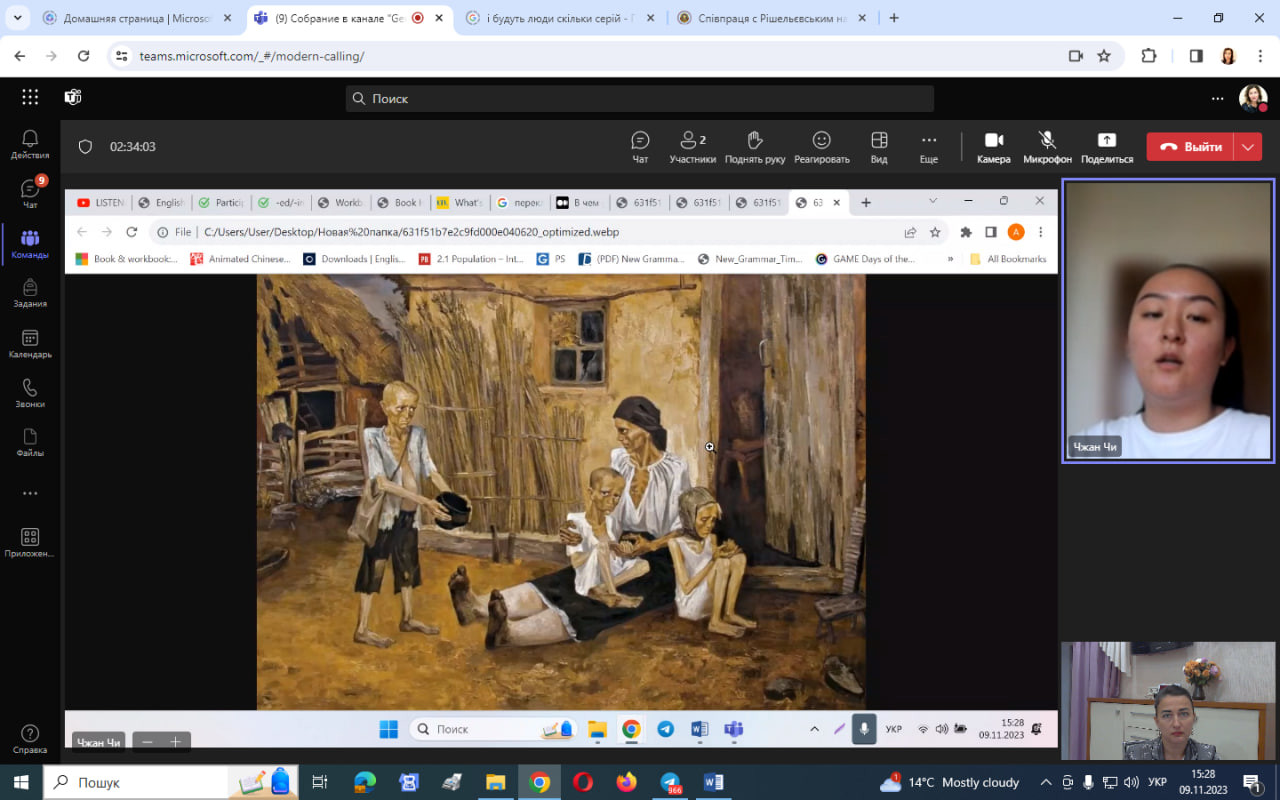Open Чат in the Teams sidebar
The width and height of the screenshot is (1280, 800).
30,193
